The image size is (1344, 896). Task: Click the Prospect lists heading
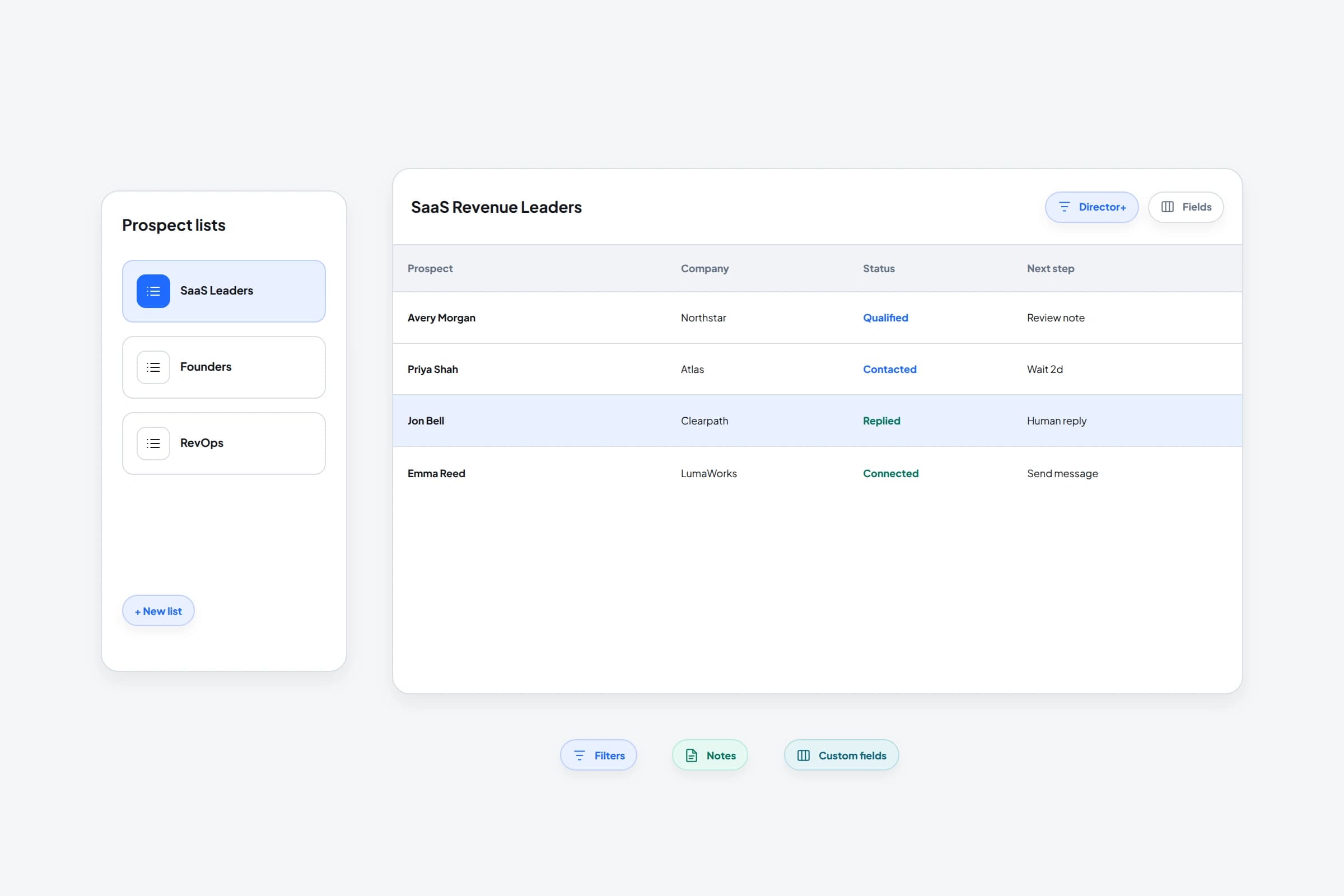pos(174,225)
